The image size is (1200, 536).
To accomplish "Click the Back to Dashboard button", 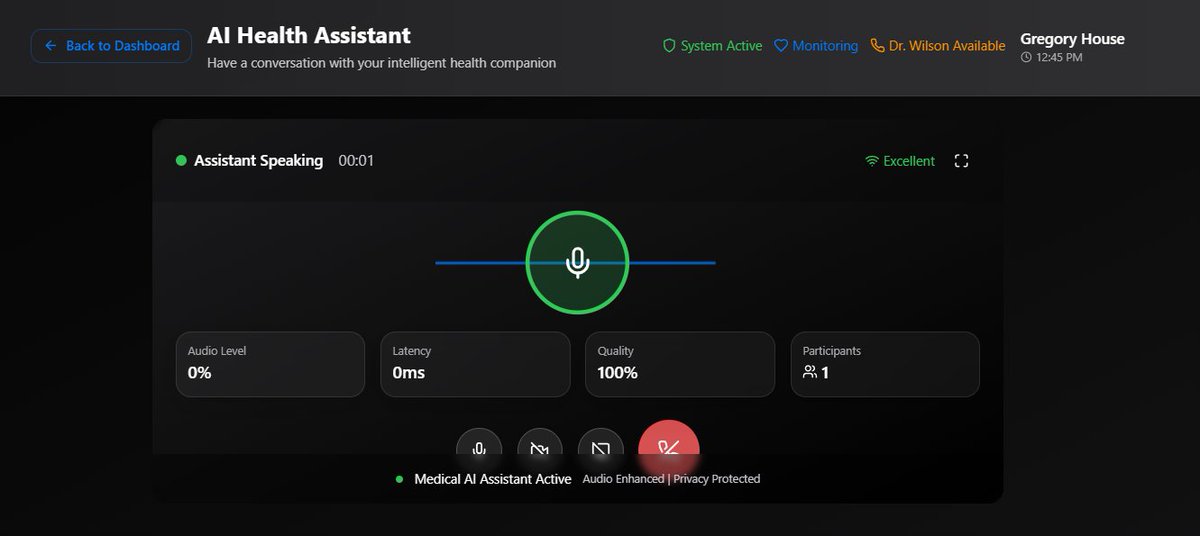I will pos(111,46).
